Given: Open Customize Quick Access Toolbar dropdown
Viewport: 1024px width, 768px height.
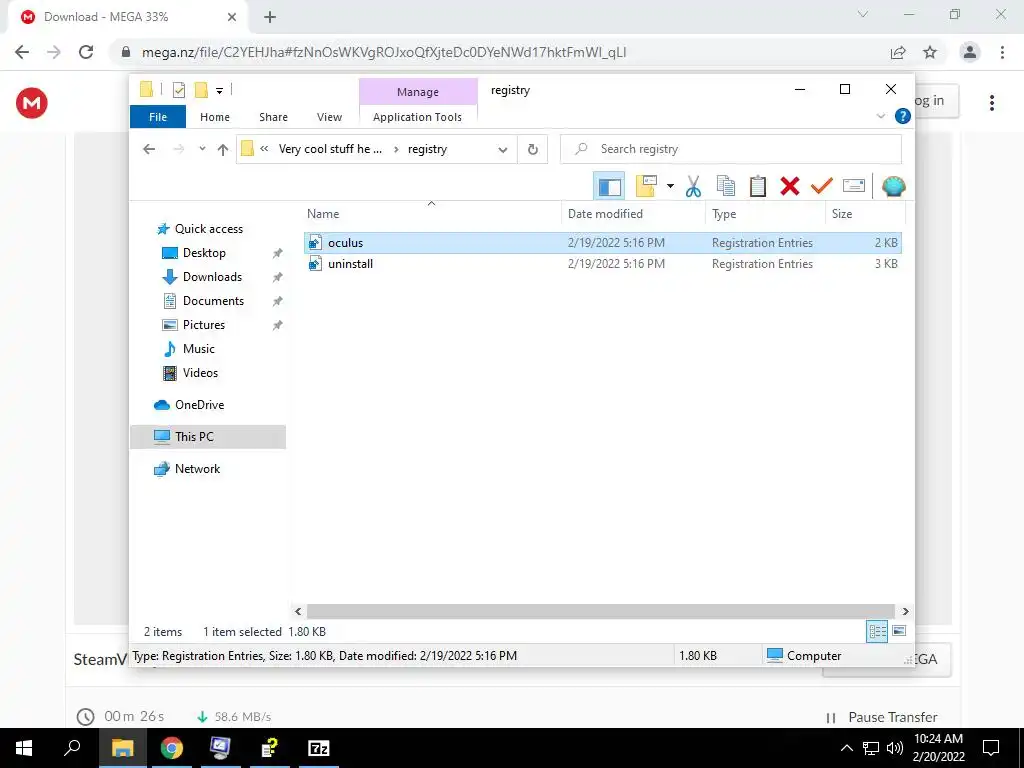Looking at the screenshot, I should click(x=219, y=91).
